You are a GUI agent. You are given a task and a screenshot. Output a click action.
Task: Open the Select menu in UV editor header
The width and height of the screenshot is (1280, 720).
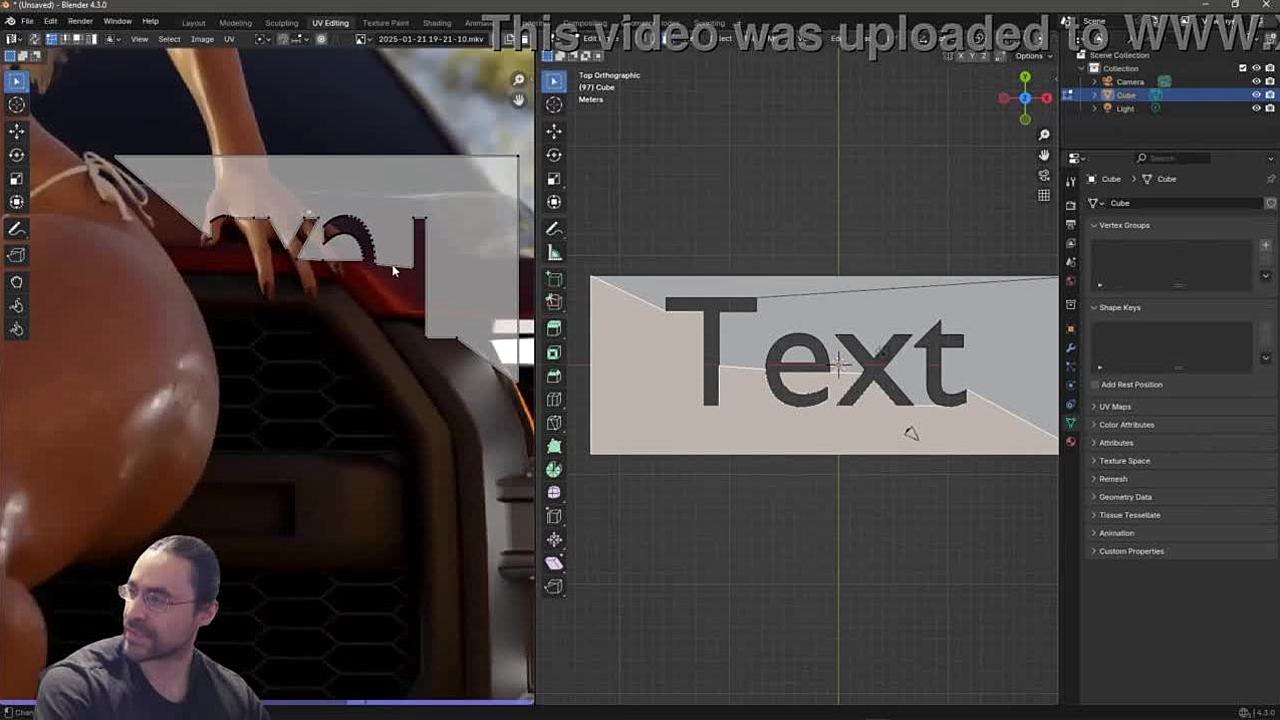click(169, 39)
